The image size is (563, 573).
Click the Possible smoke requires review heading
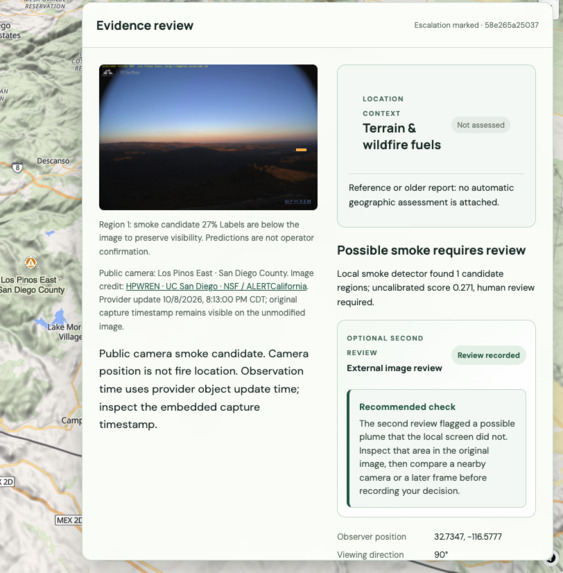pos(431,250)
